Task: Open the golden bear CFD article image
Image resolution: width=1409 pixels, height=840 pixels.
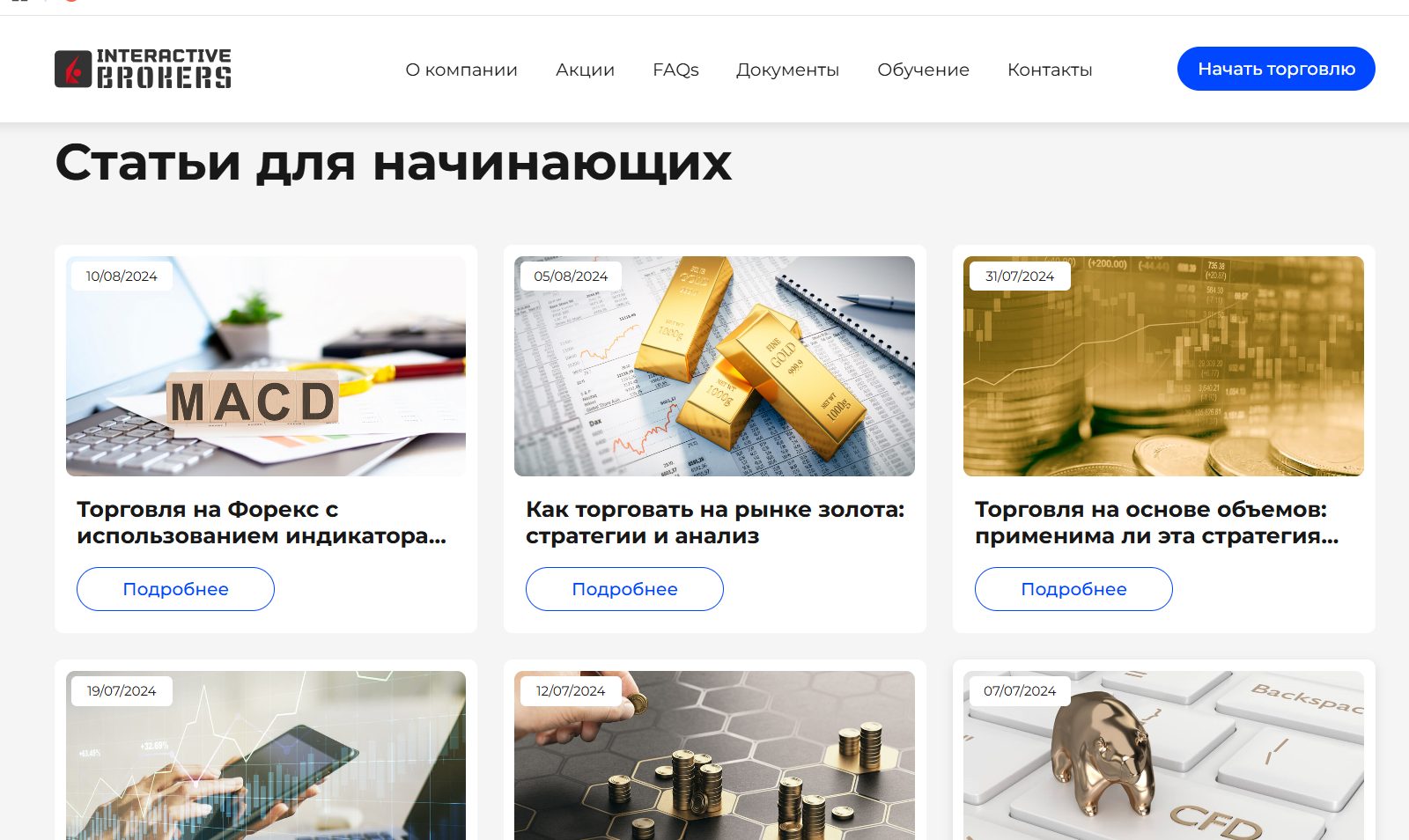Action: click(x=1163, y=755)
